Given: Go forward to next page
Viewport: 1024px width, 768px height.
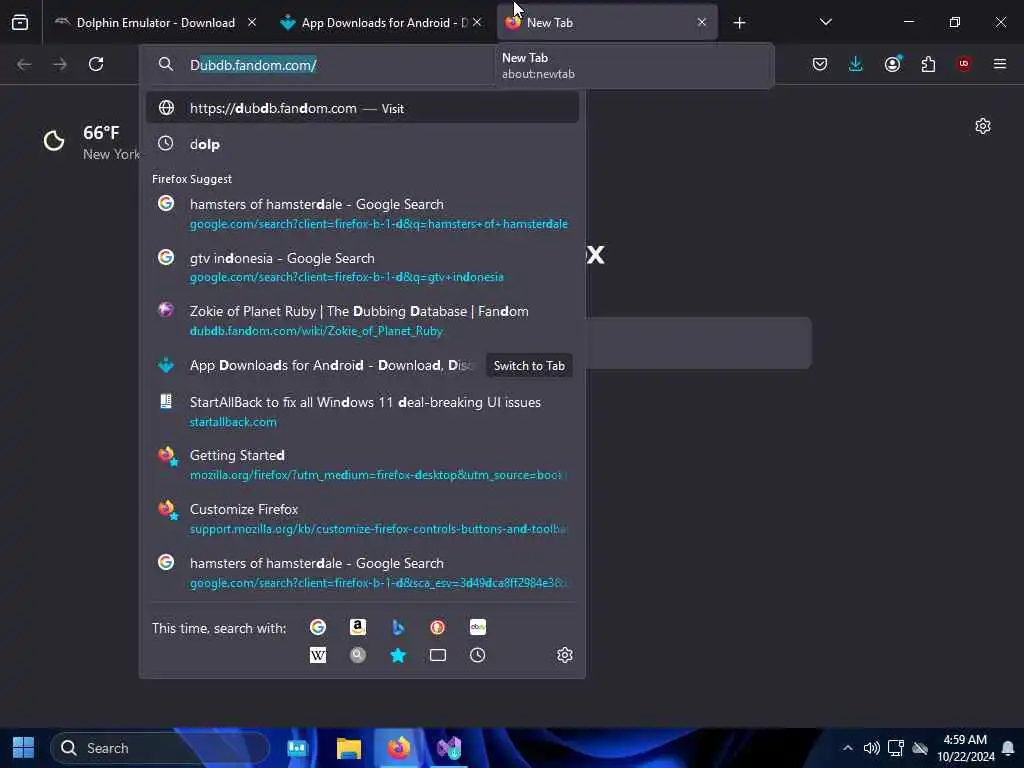Looking at the screenshot, I should click(60, 64).
